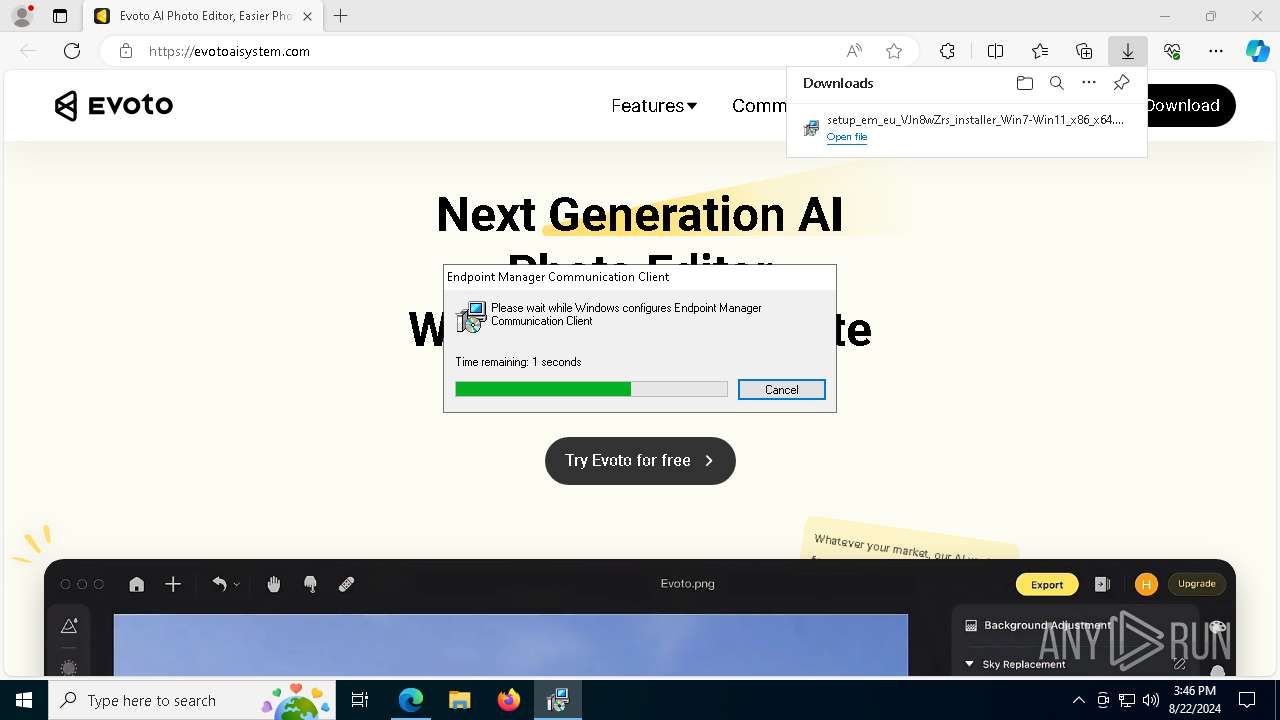
Task: Click installer icon on taskbar
Action: [557, 700]
